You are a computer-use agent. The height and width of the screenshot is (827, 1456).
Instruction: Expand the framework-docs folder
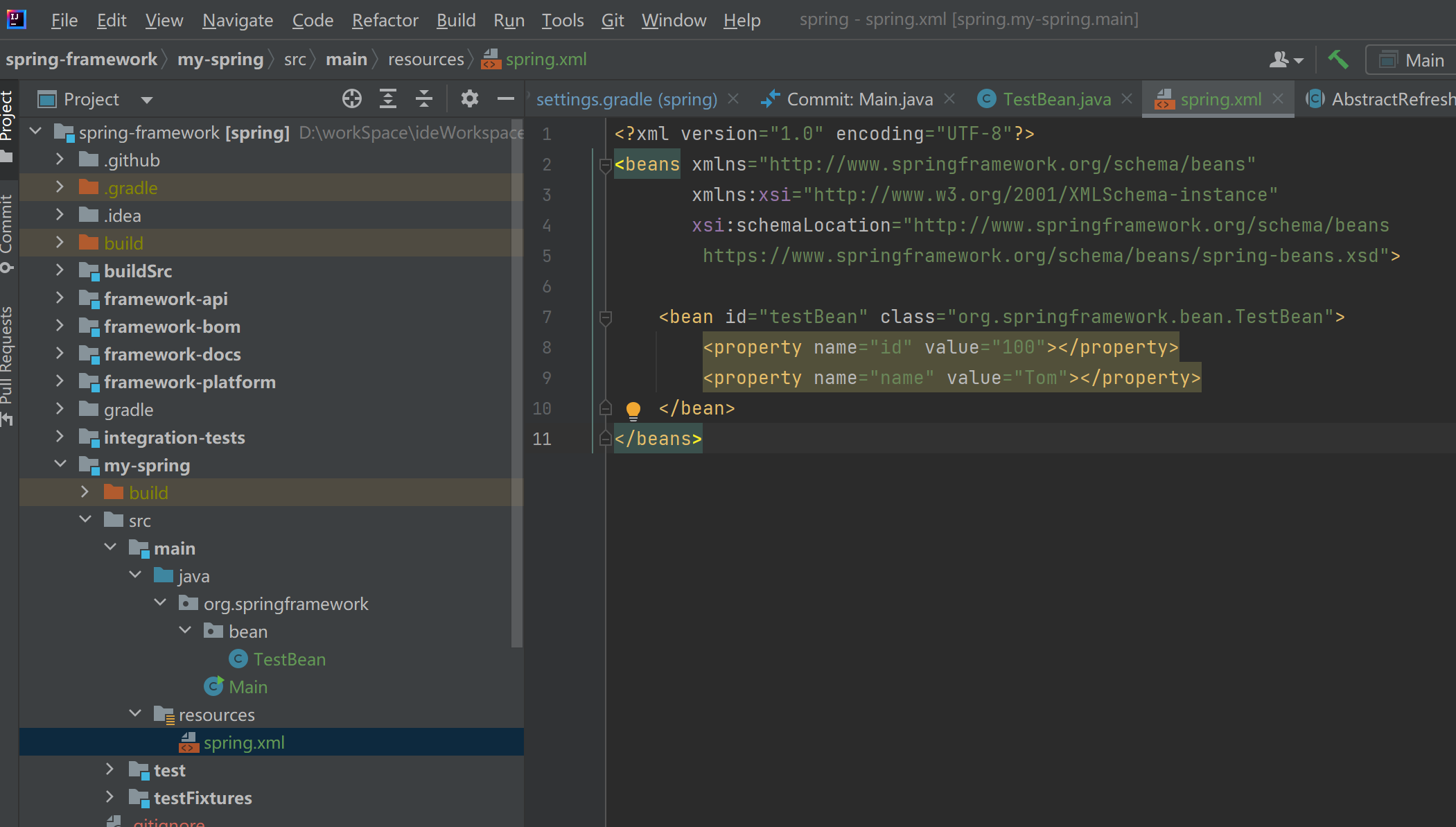(x=60, y=354)
